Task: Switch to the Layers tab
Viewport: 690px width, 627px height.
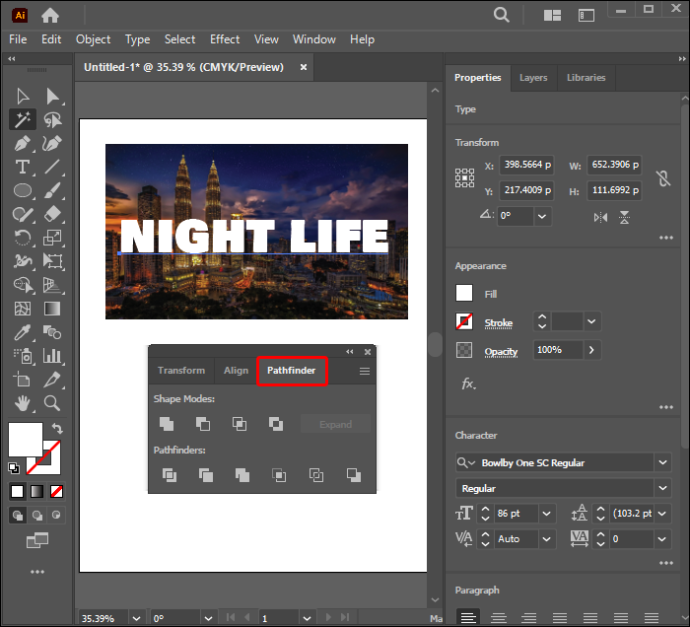Action: coord(533,78)
